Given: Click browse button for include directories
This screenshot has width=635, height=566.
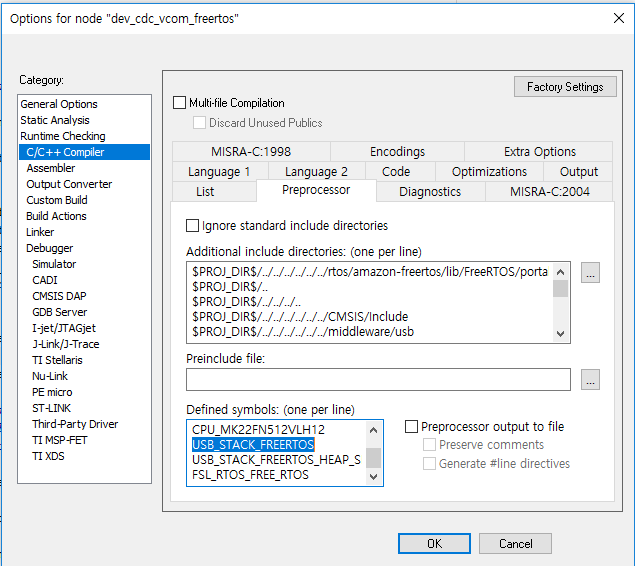Looking at the screenshot, I should (590, 273).
